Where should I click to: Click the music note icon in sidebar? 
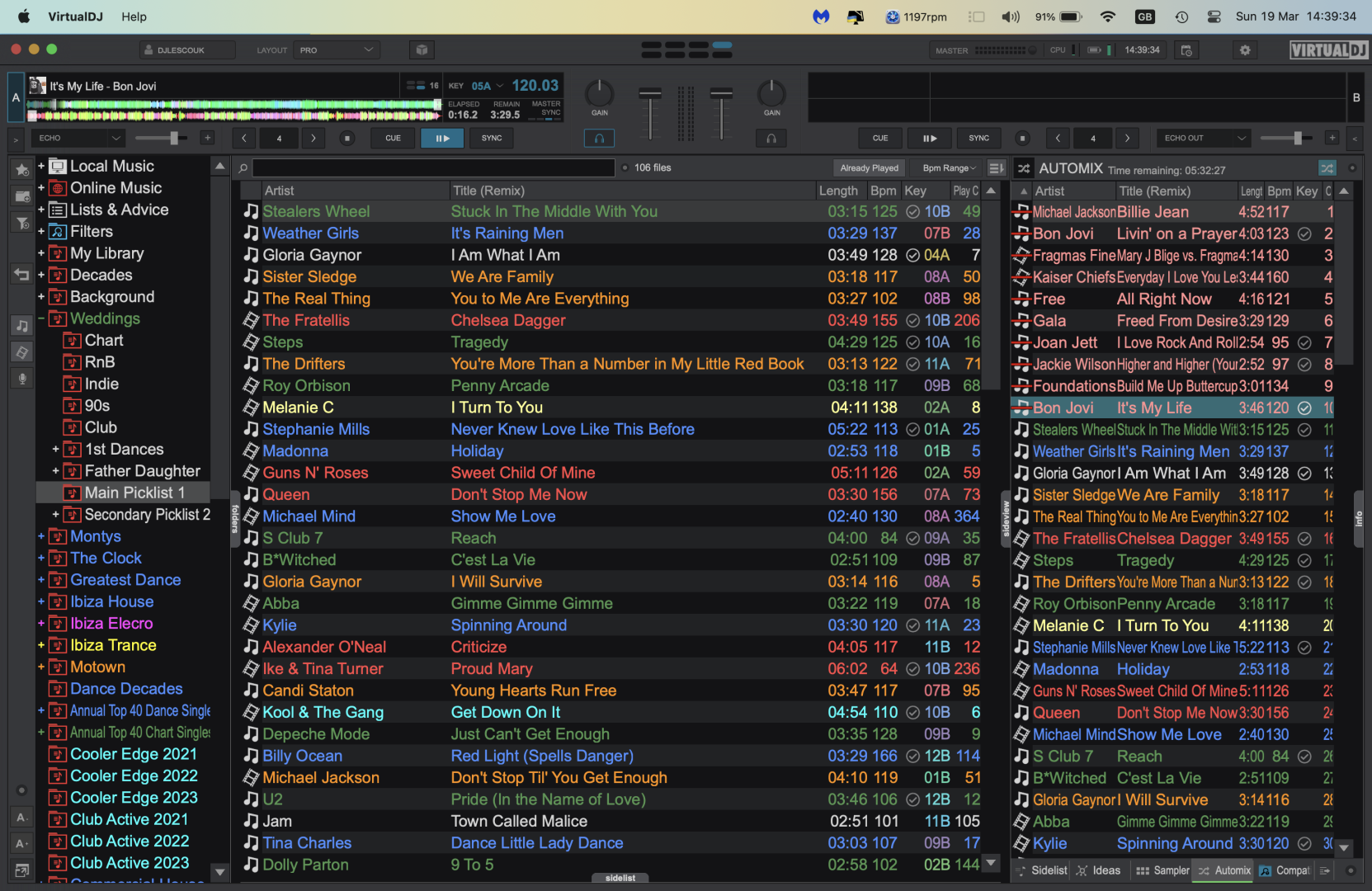22,326
